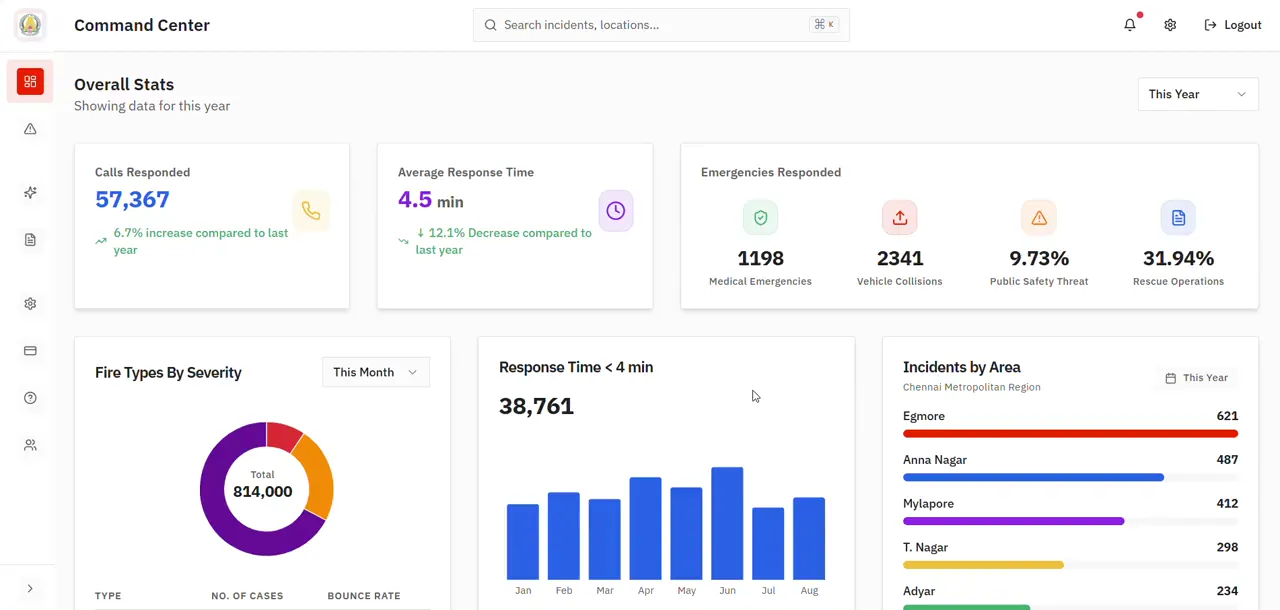The image size is (1280, 610).
Task: Click the 38,761 response time value
Action: 536,406
